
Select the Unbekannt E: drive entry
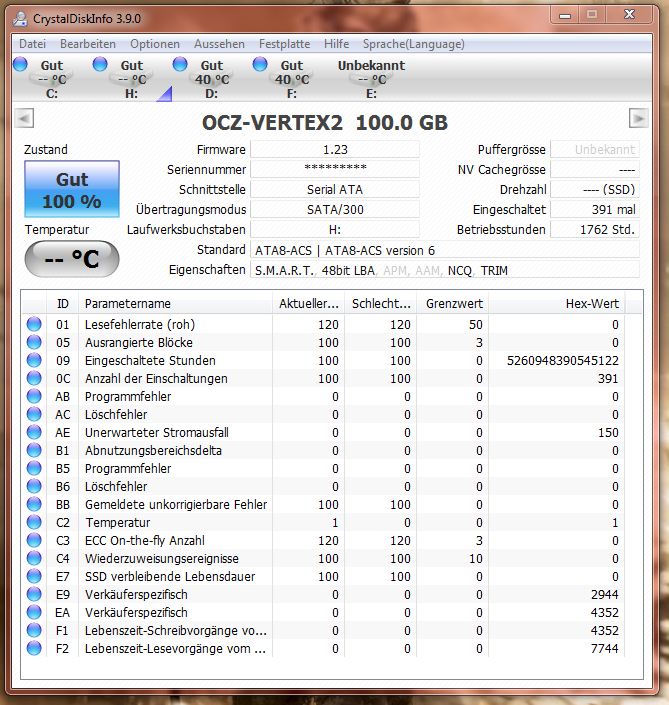click(x=371, y=78)
